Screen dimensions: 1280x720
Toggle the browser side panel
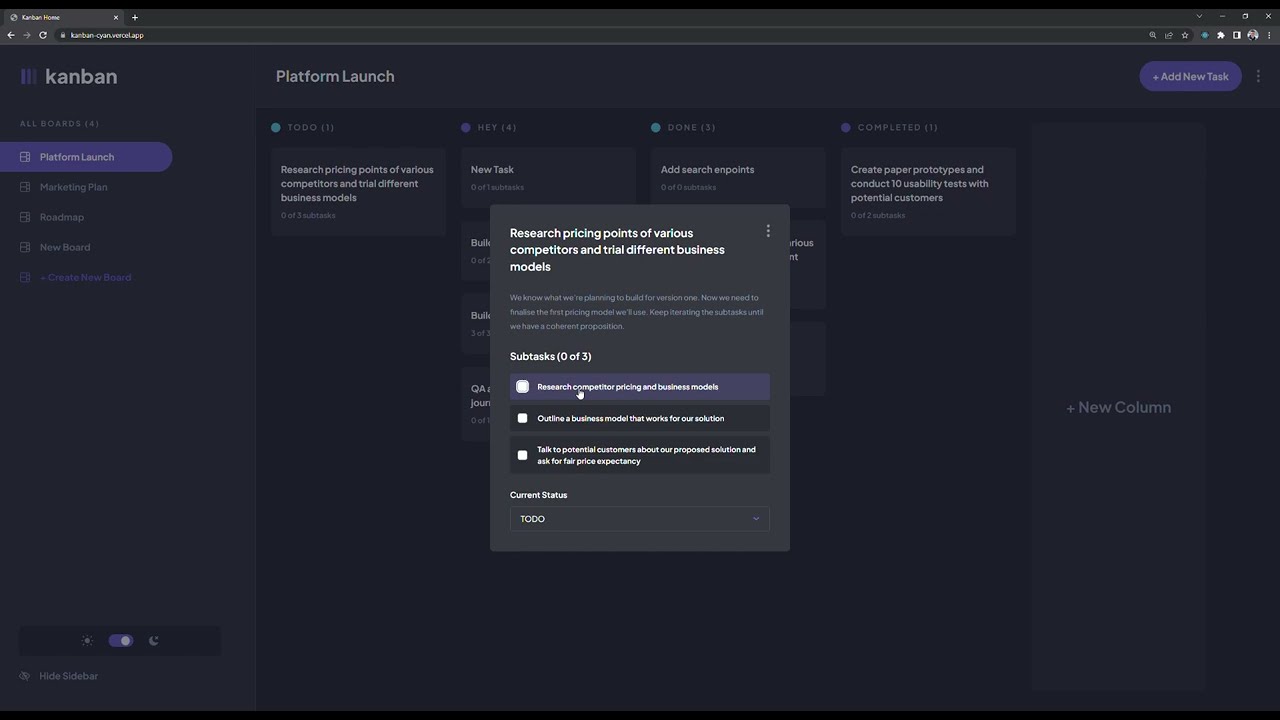click(x=1237, y=35)
